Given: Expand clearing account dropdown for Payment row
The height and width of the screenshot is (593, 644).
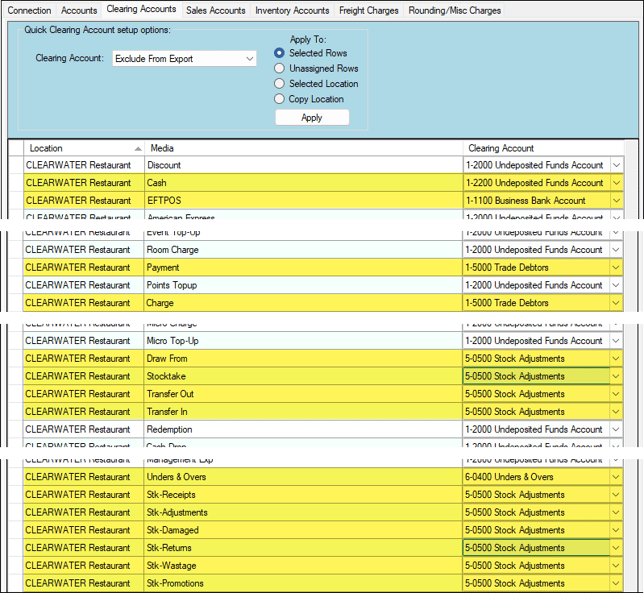Looking at the screenshot, I should pyautogui.click(x=616, y=267).
